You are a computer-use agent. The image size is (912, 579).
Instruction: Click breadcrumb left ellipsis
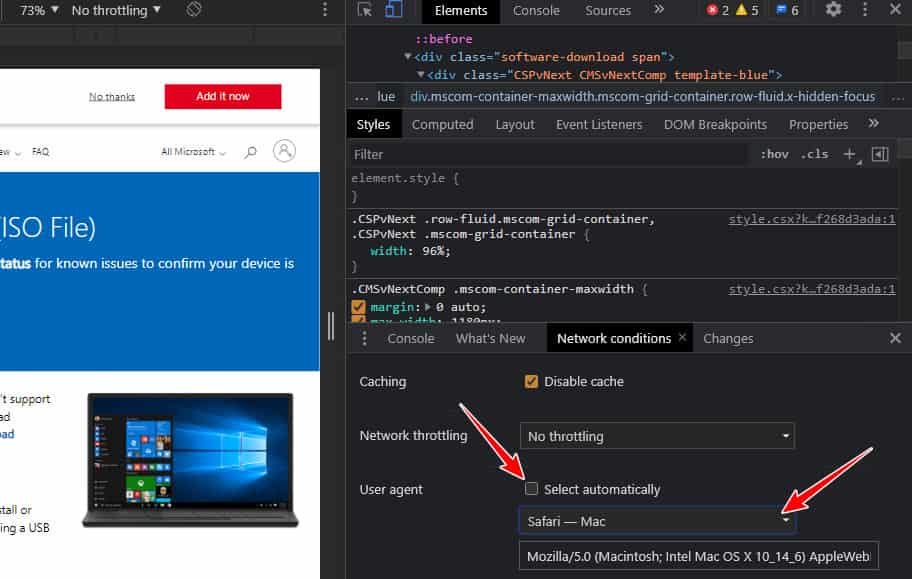point(362,97)
